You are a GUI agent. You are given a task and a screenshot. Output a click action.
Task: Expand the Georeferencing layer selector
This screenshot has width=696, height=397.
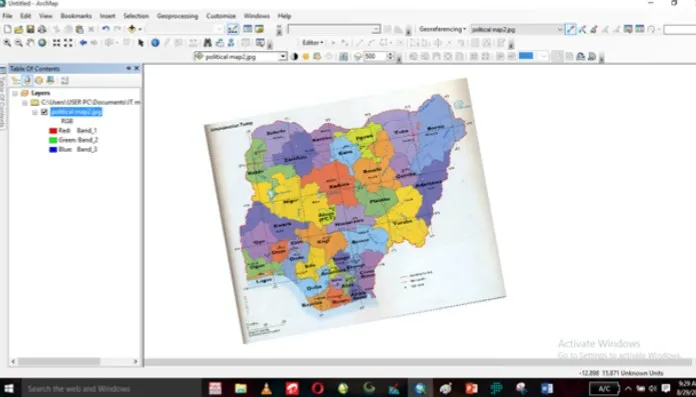tap(559, 30)
